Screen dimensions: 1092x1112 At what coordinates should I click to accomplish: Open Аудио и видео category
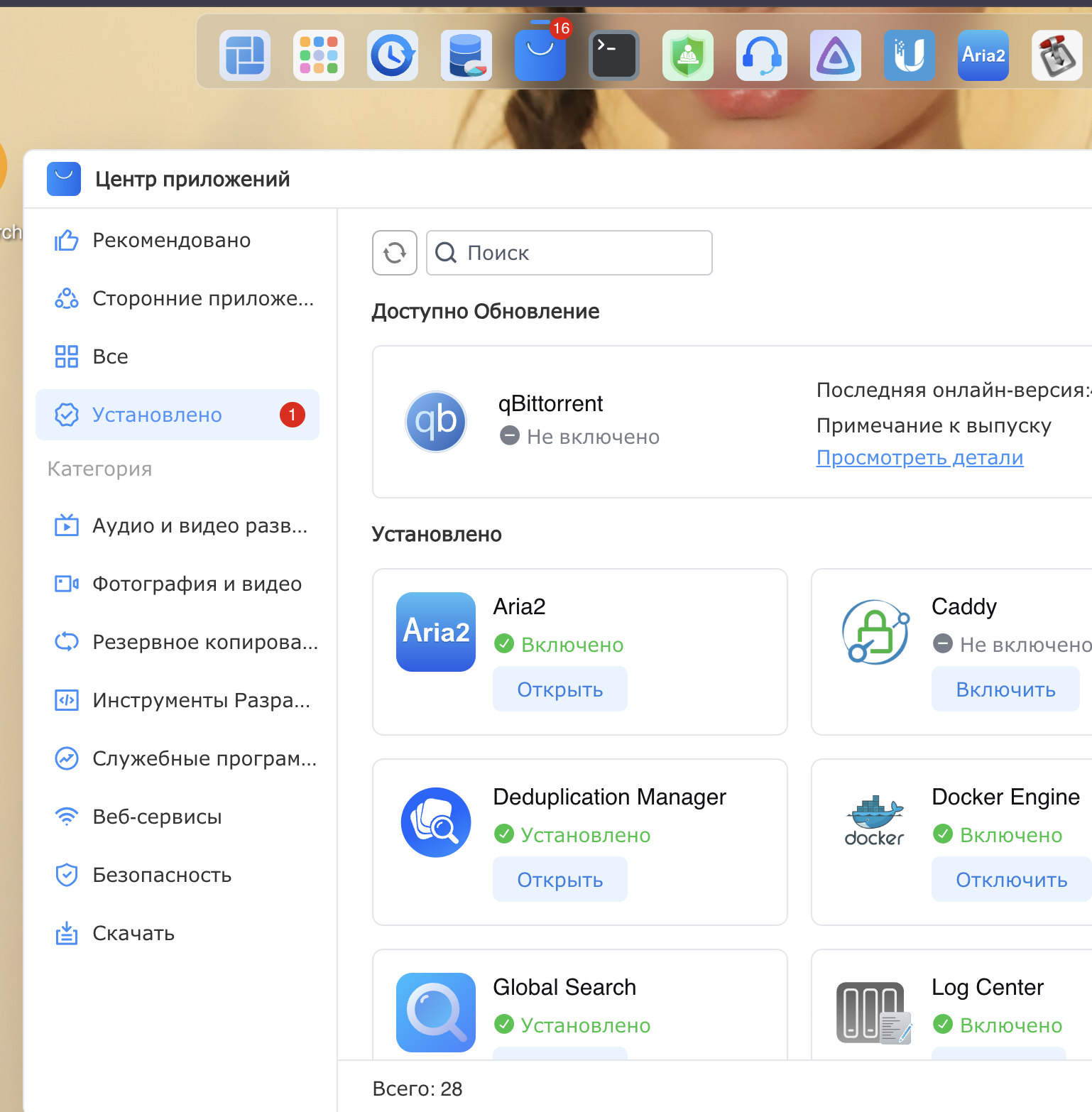178,525
